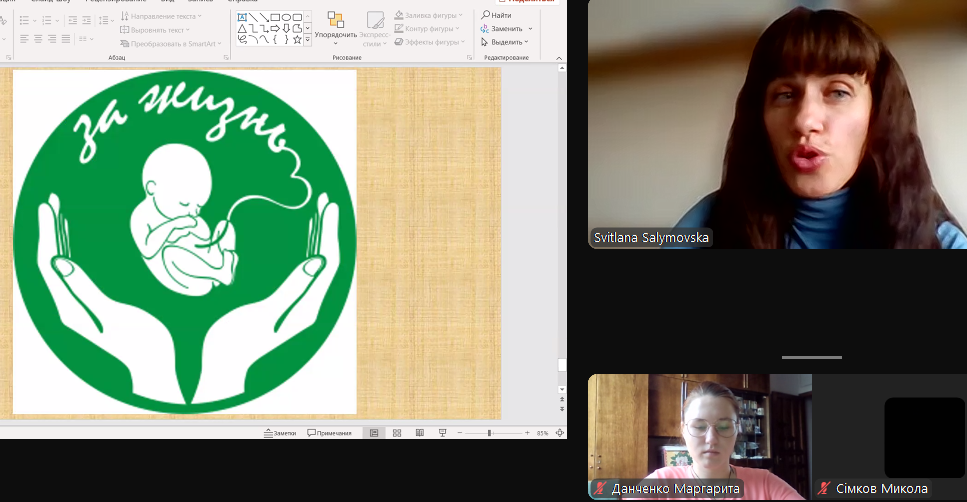Choose the Oval shape
This screenshot has height=502, width=967.
(x=286, y=17)
